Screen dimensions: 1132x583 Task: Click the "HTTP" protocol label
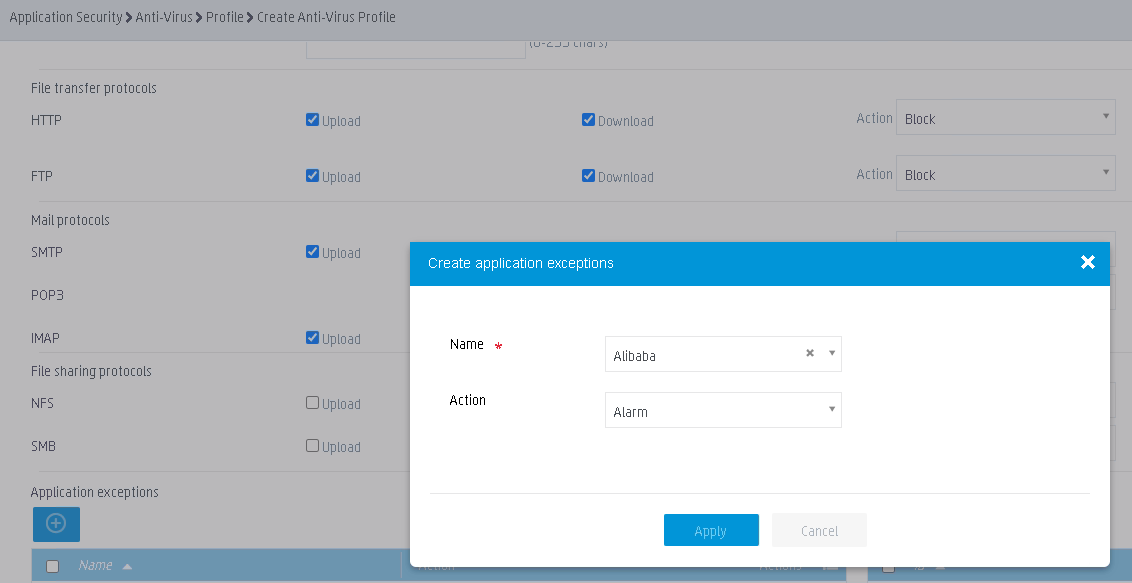click(46, 120)
